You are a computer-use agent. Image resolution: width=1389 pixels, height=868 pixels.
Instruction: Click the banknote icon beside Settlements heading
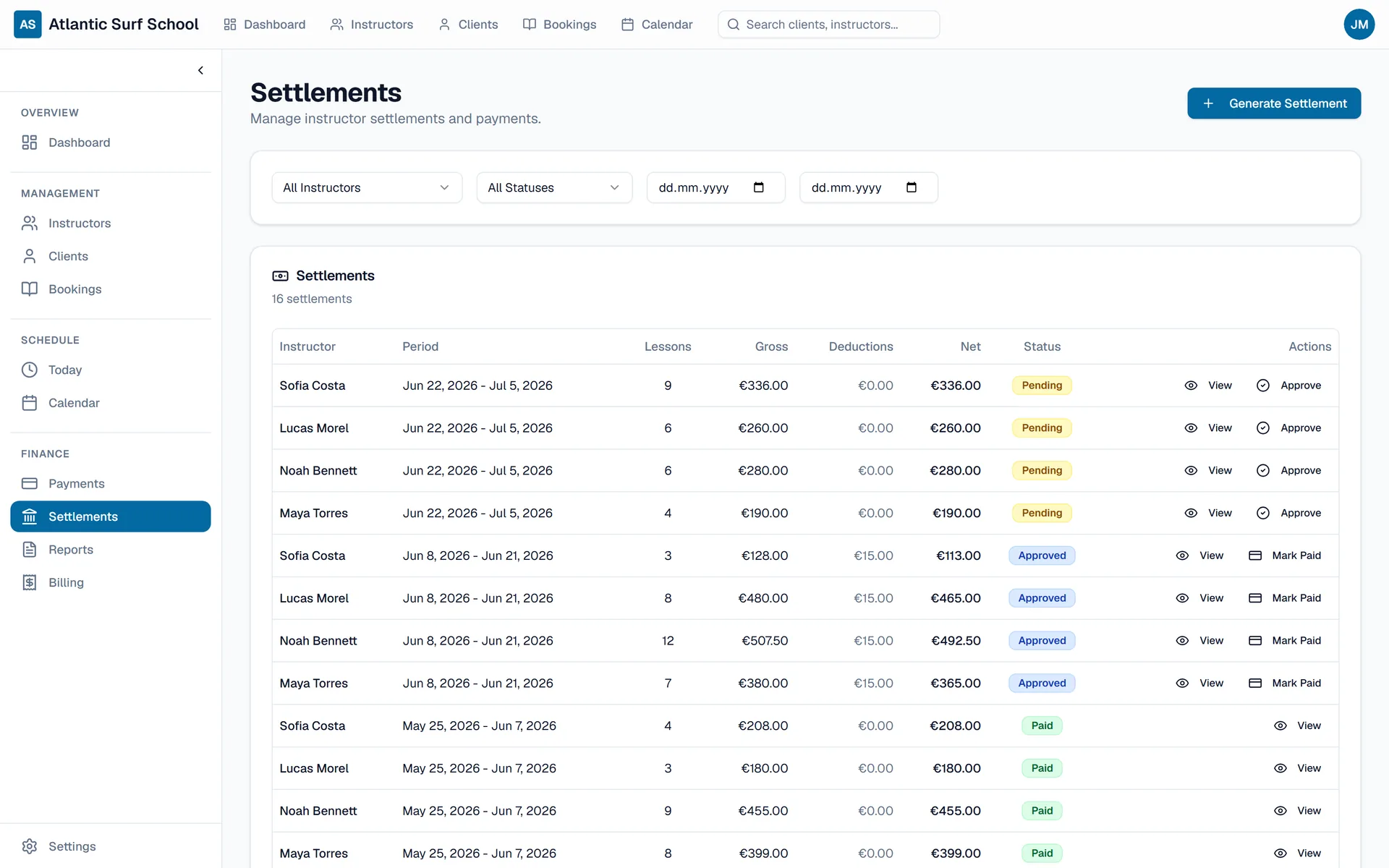click(x=280, y=276)
